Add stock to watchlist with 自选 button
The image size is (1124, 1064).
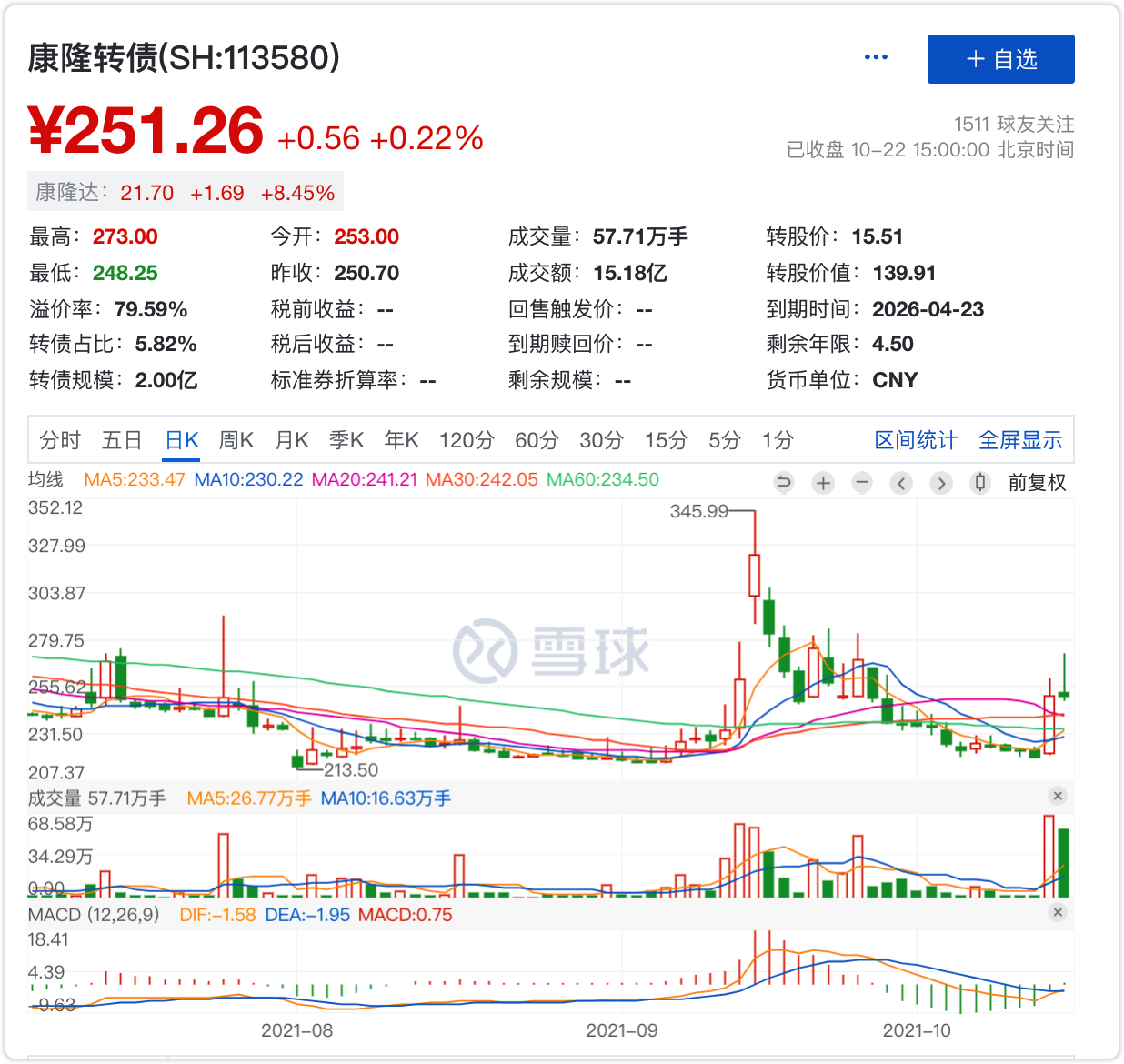coord(1000,59)
